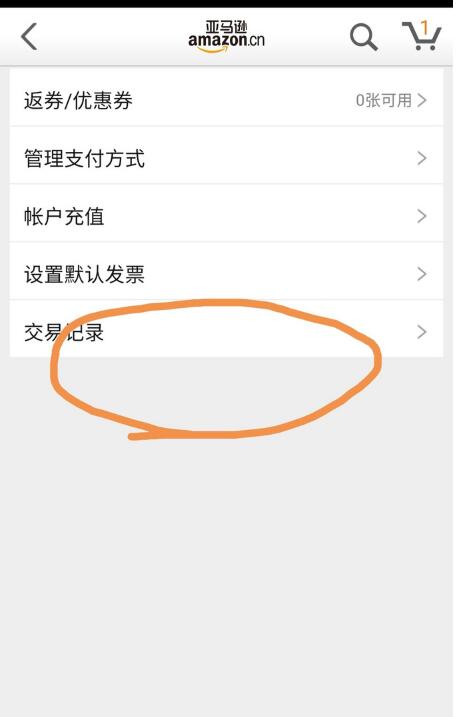
Task: Select the 帐户充值 option
Action: pos(226,214)
